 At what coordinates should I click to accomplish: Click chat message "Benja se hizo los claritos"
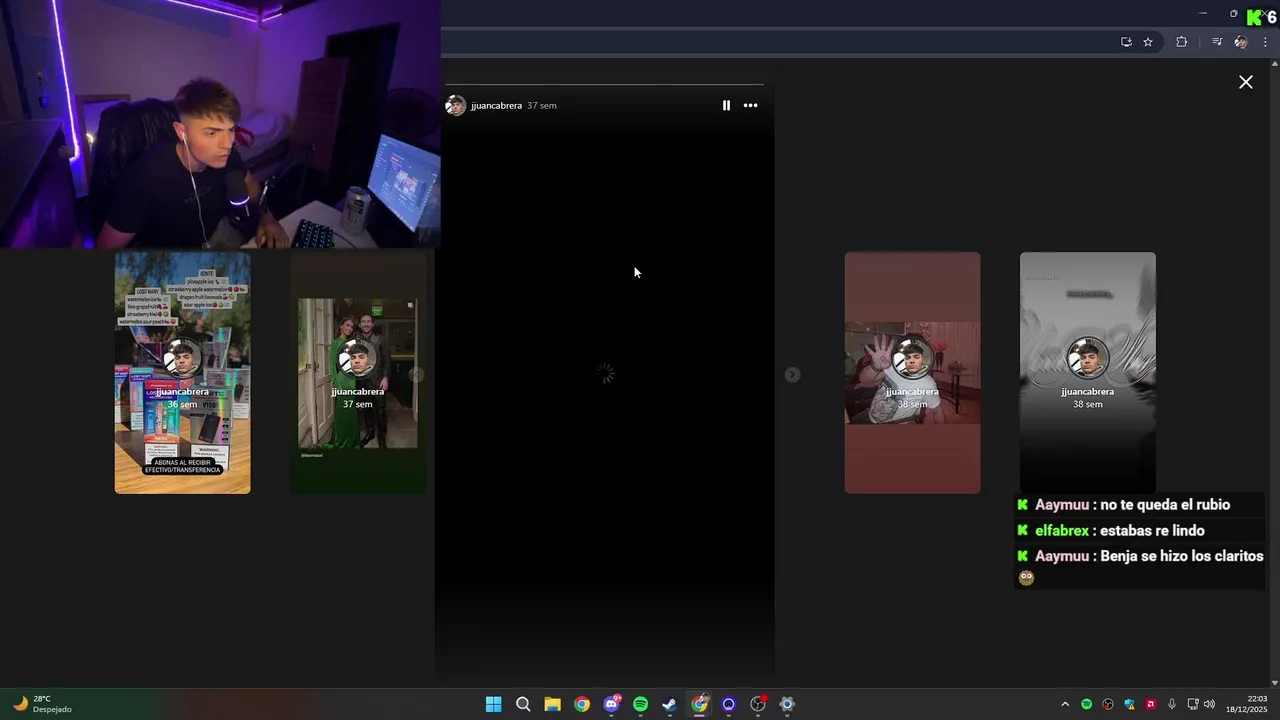(1182, 556)
